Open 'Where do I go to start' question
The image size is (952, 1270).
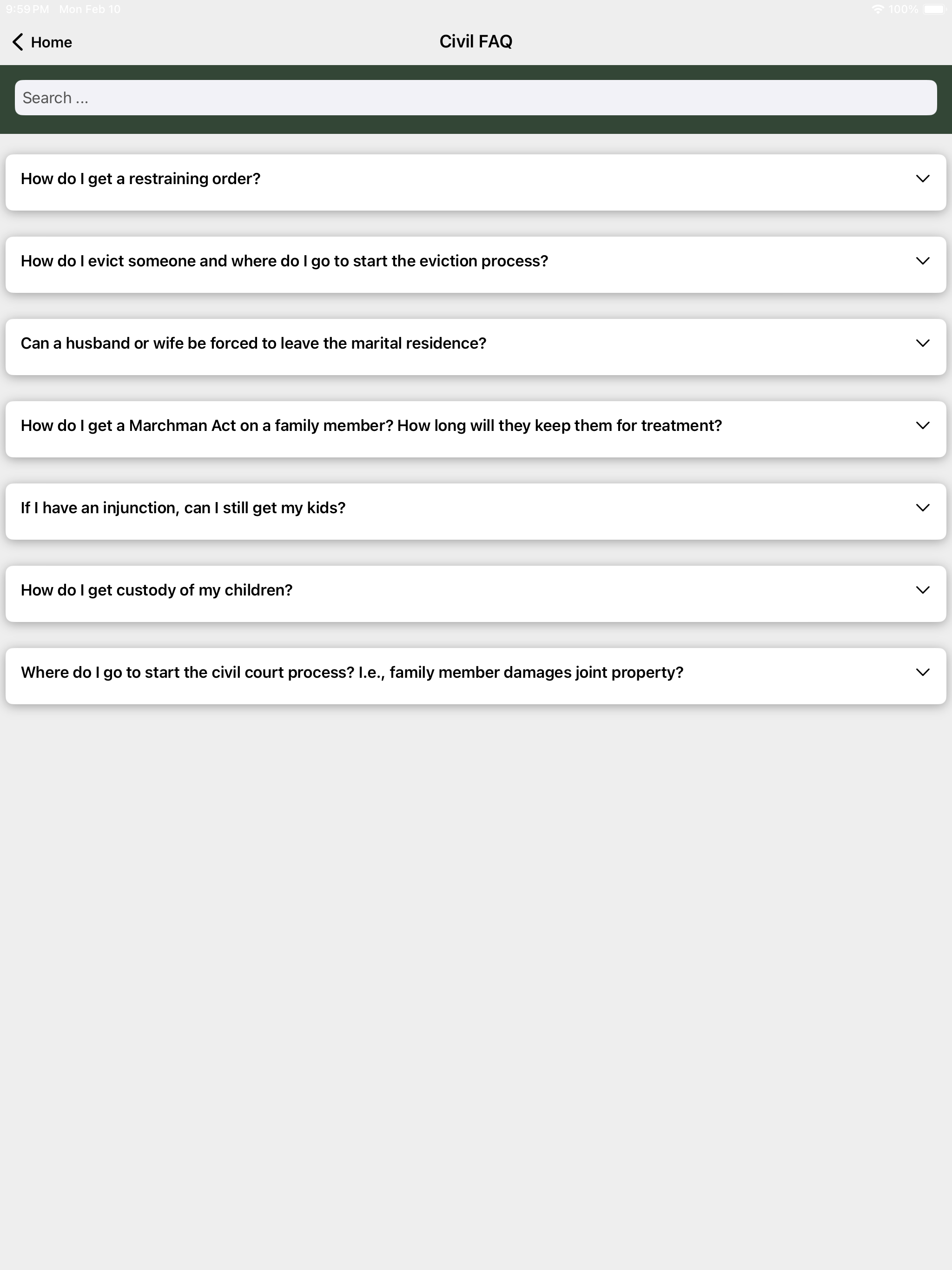pos(476,676)
